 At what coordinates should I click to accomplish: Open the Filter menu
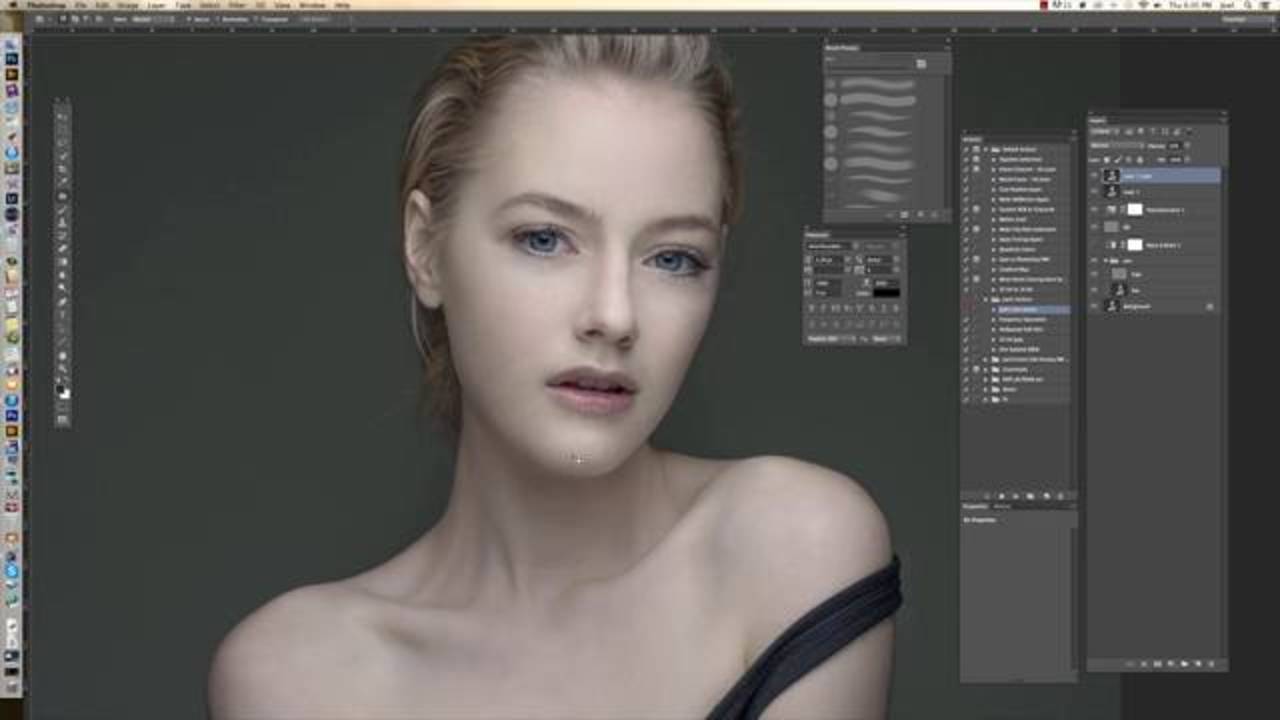tap(237, 5)
